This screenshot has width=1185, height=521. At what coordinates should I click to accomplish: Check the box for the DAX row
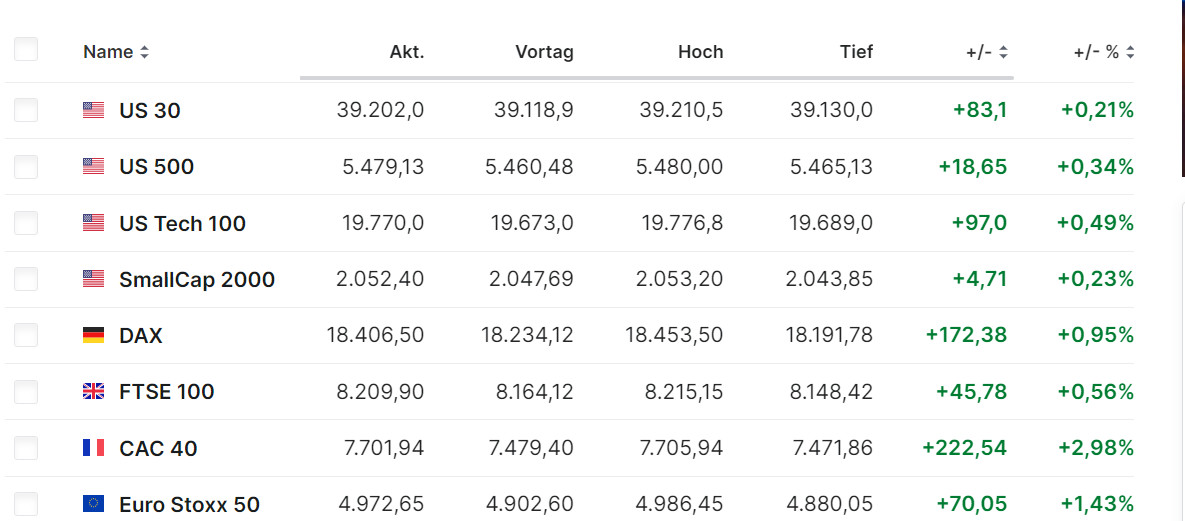26,335
